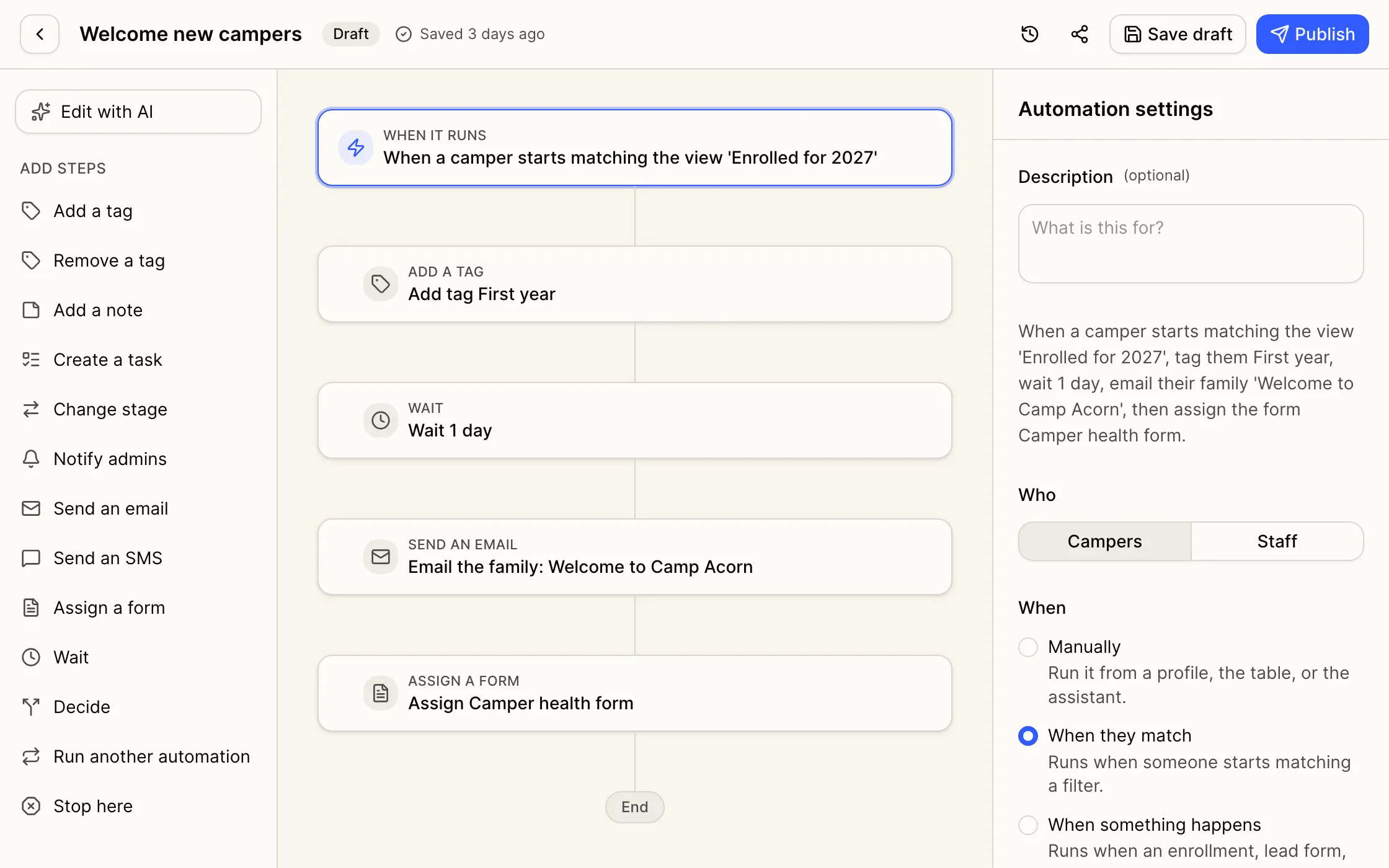Click the Saved 3 days ago status
Screen dimensions: 1389x868
pyautogui.click(x=470, y=34)
